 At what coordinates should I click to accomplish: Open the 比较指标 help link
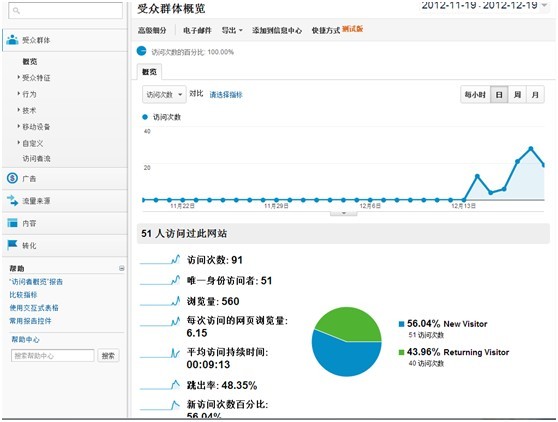(x=23, y=295)
